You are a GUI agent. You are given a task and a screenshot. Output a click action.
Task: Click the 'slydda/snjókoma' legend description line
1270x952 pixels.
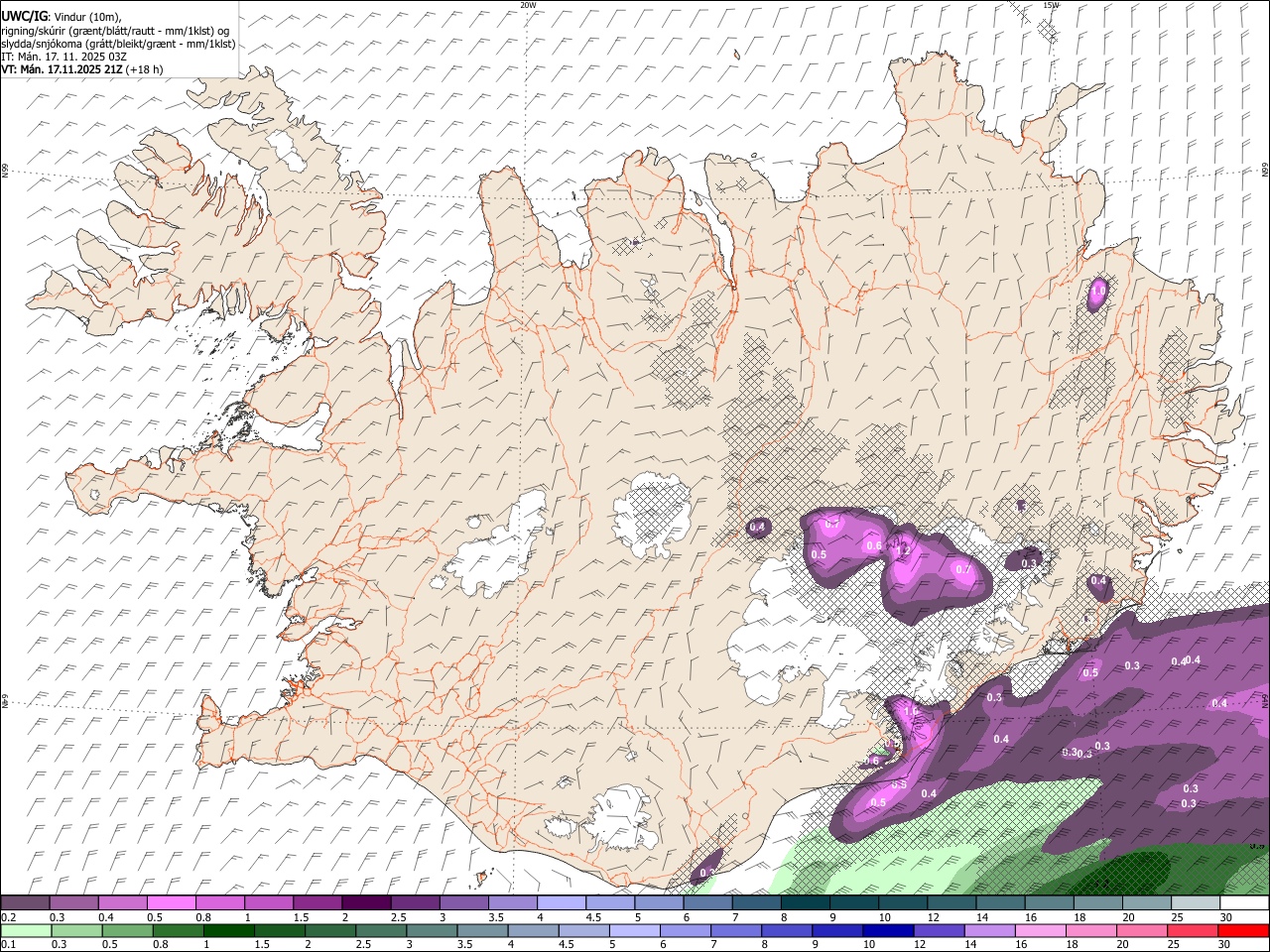118,43
